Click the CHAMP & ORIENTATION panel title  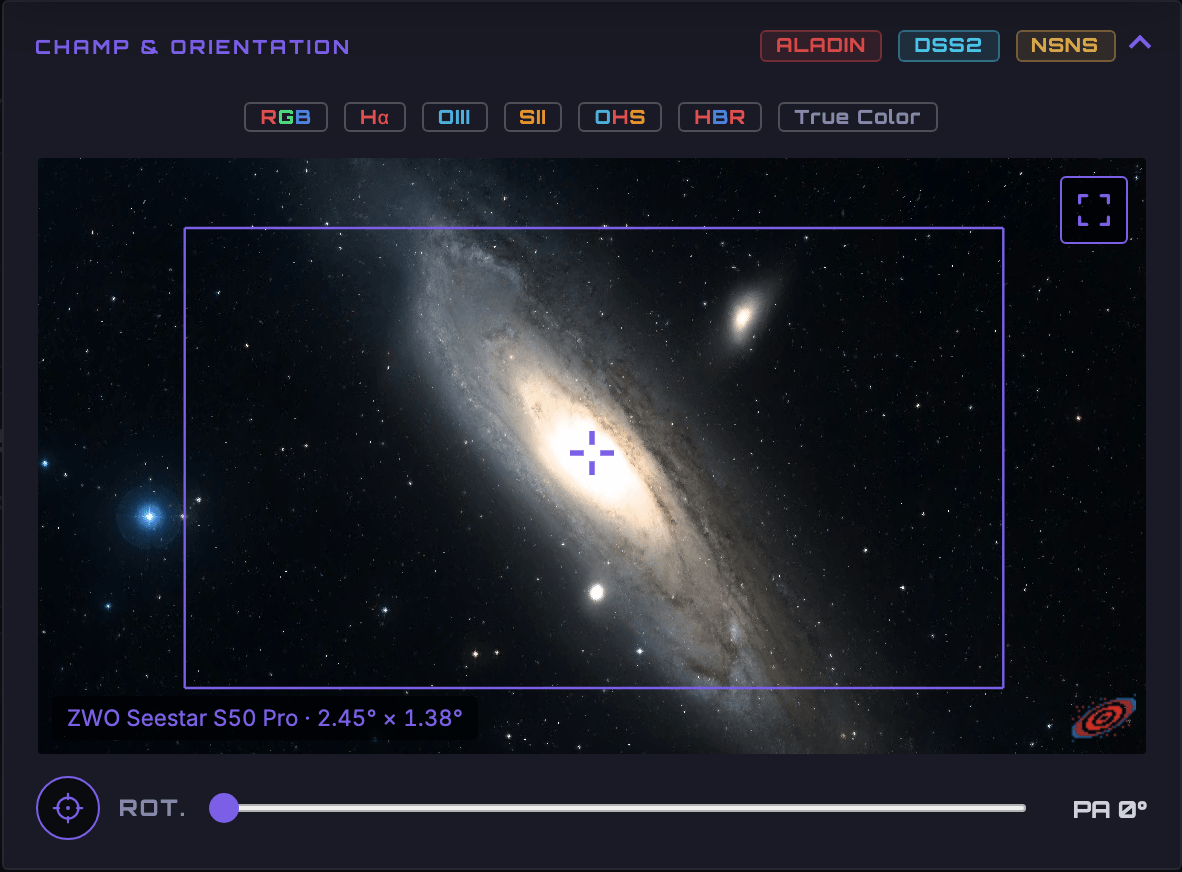pos(192,47)
